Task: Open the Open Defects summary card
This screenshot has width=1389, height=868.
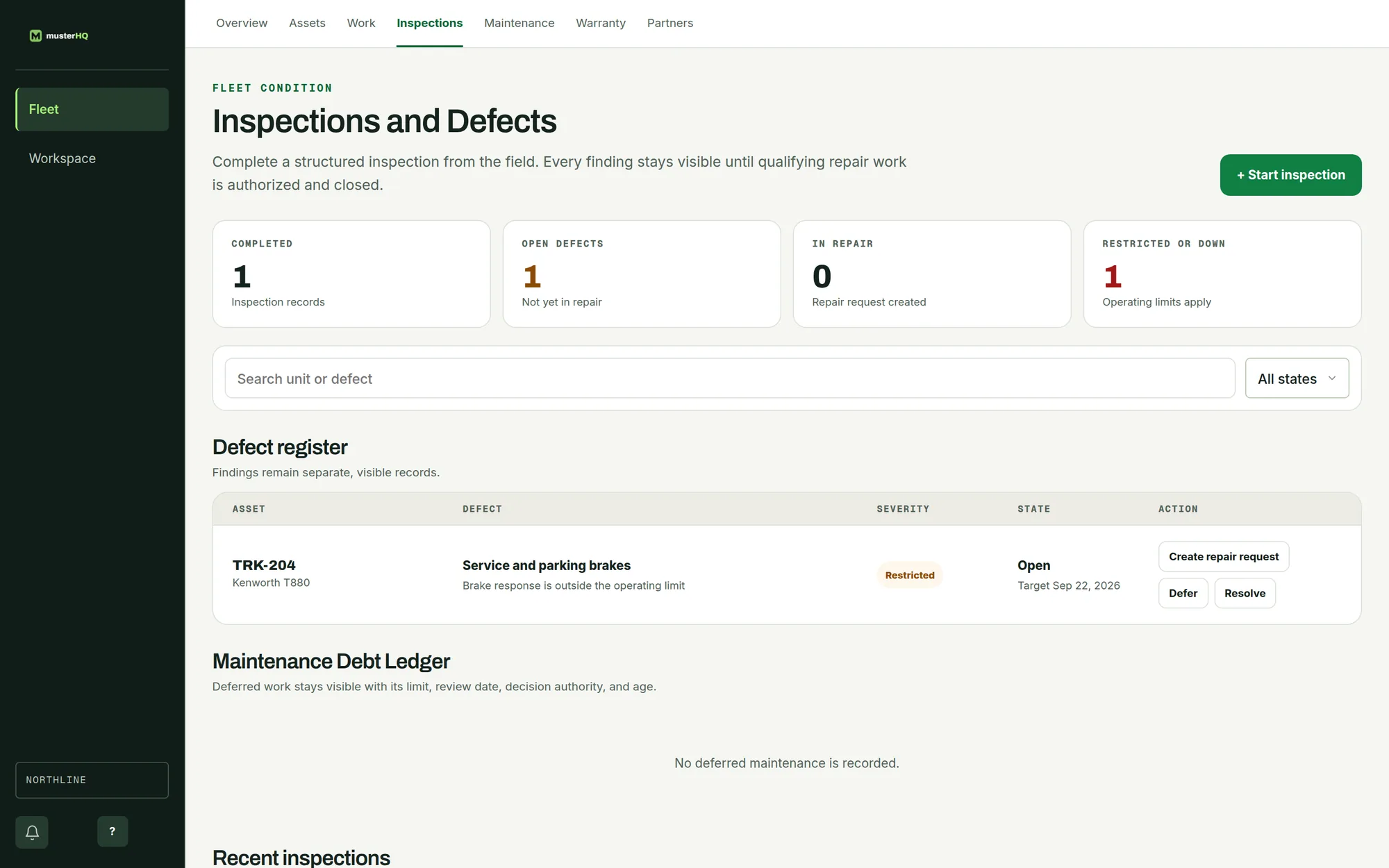Action: click(x=642, y=274)
